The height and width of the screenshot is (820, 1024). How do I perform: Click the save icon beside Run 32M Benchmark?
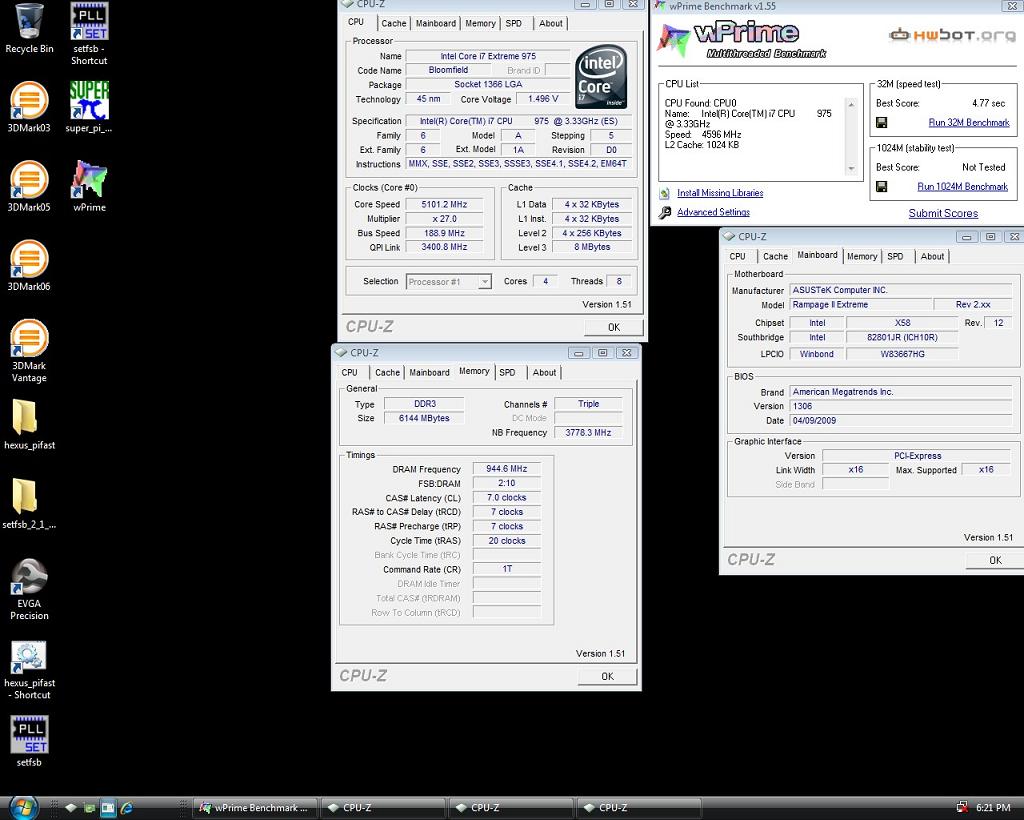882,123
